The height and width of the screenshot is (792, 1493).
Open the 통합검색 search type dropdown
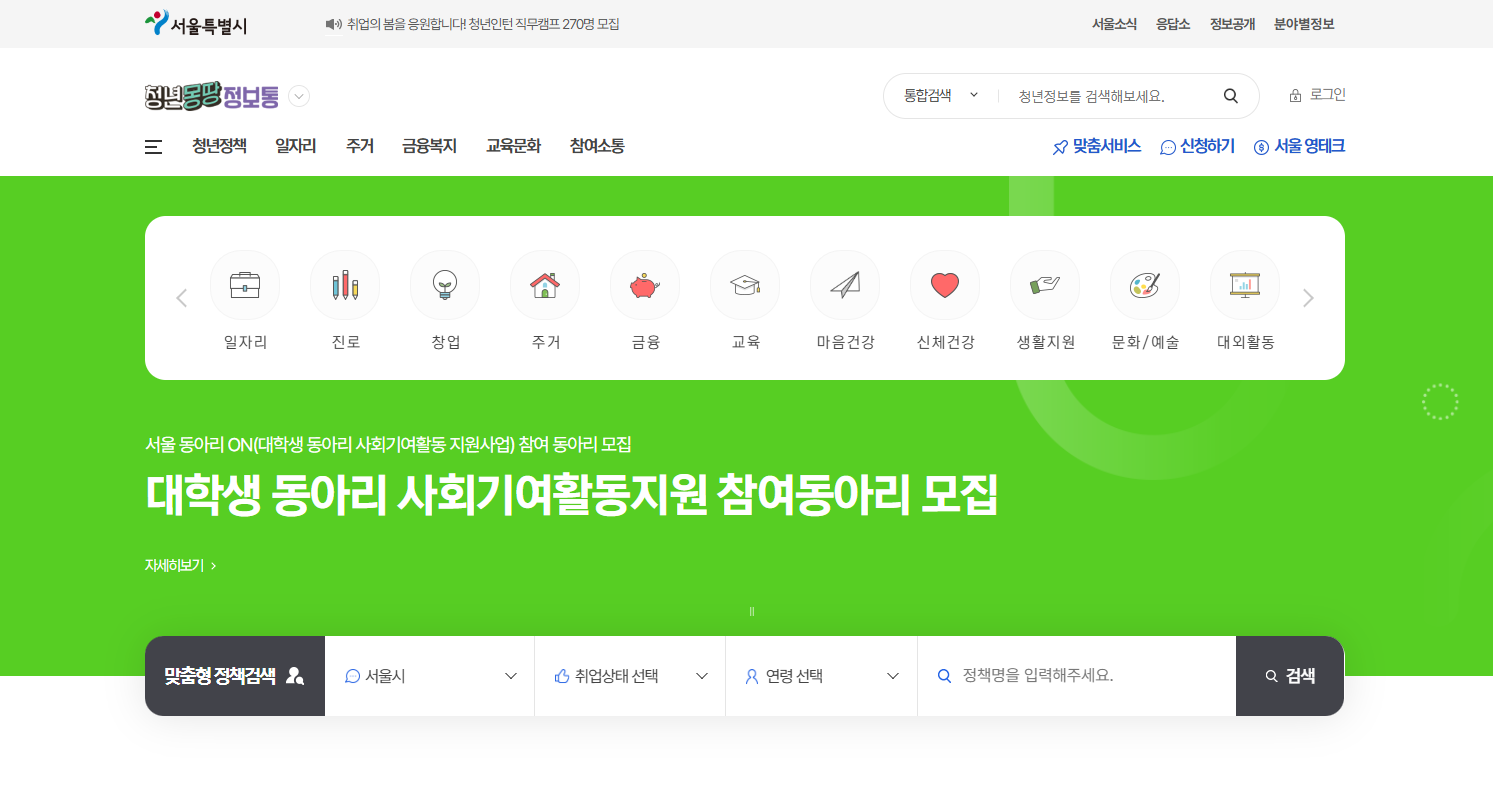pyautogui.click(x=940, y=95)
